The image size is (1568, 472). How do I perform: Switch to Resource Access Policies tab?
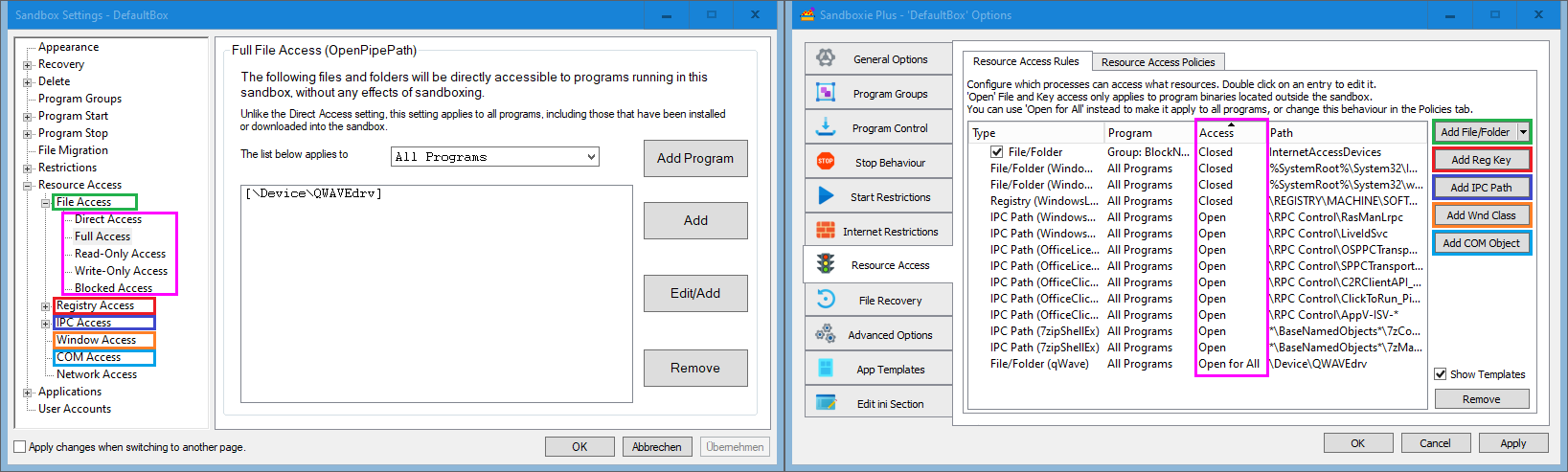[x=1157, y=62]
